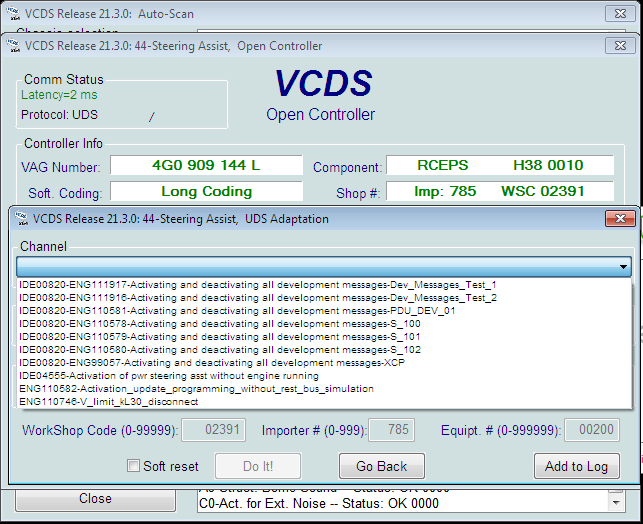Click the WorkShop Code field 02391
Image resolution: width=643 pixels, height=524 pixels.
click(214, 430)
